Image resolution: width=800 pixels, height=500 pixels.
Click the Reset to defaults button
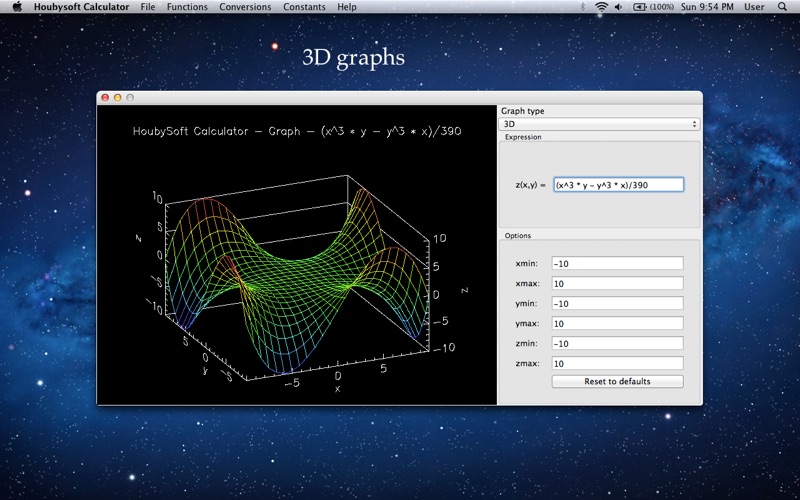(x=617, y=381)
